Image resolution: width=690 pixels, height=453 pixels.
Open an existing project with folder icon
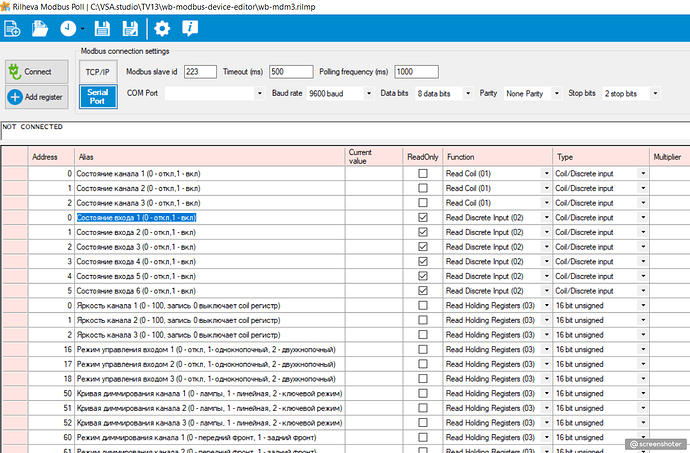click(x=40, y=29)
